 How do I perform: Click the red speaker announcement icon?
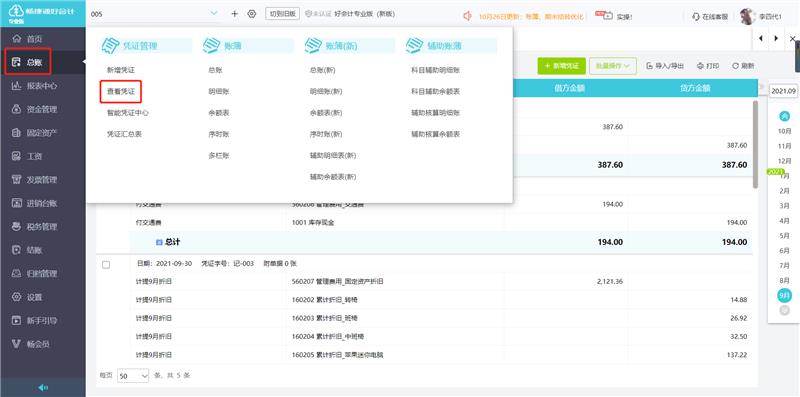[467, 16]
